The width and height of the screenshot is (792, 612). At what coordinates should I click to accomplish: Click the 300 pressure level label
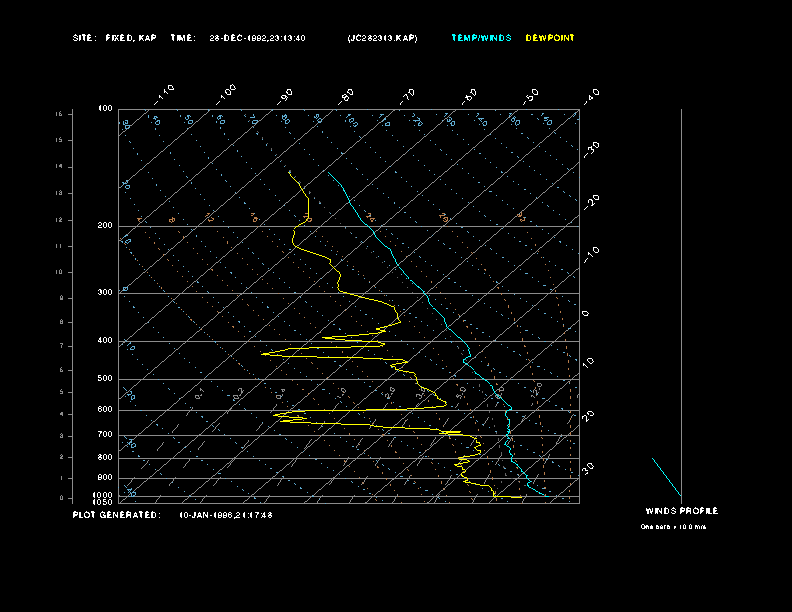[x=105, y=292]
